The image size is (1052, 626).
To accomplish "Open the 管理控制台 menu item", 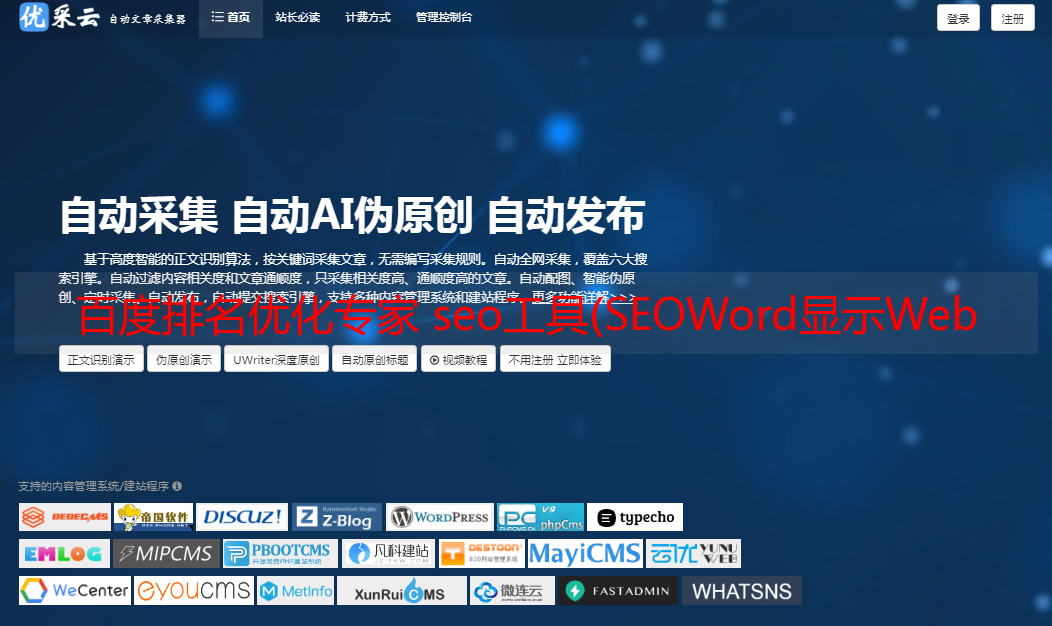I will tap(443, 17).
